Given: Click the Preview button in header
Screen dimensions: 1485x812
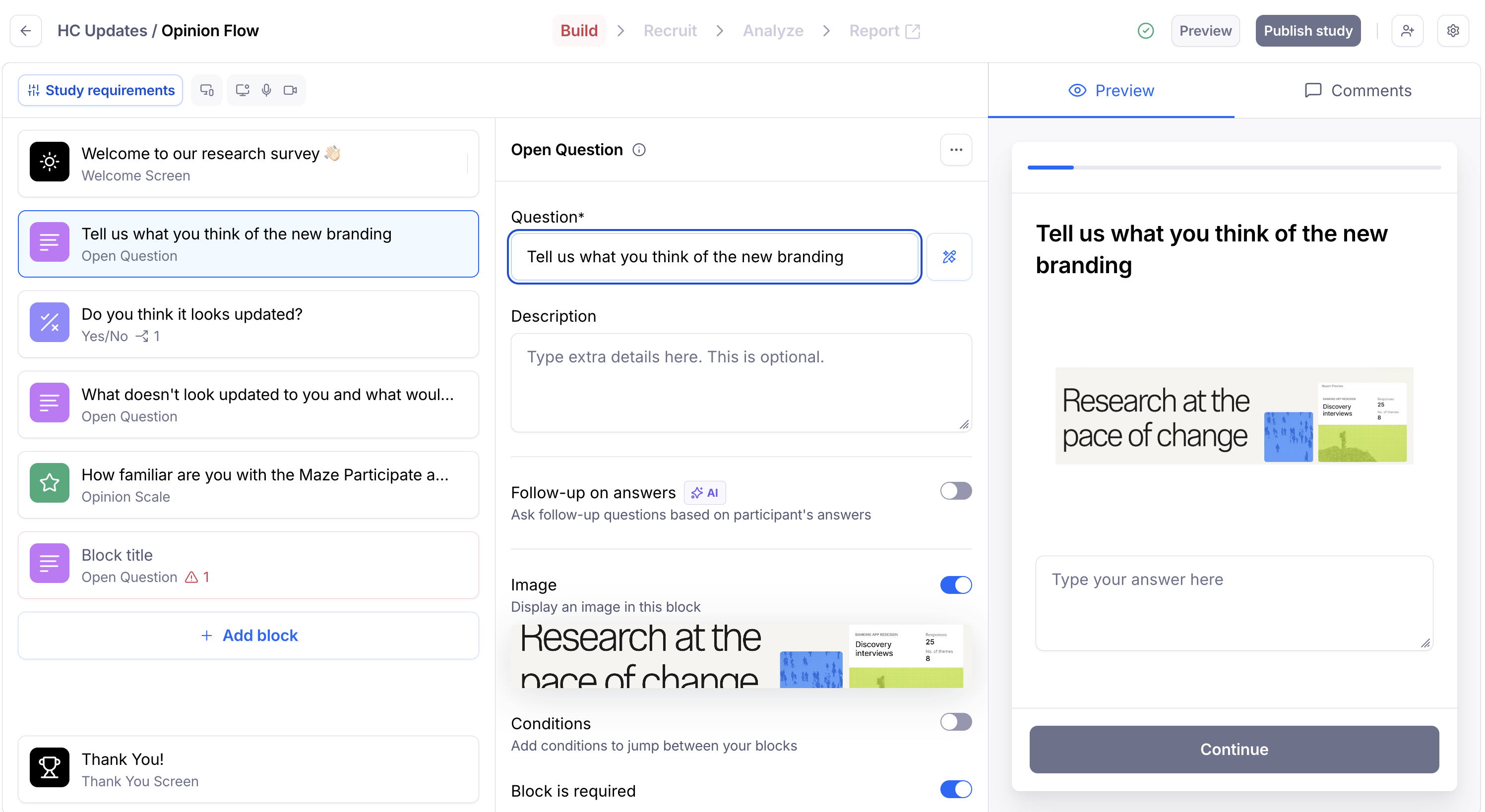Looking at the screenshot, I should tap(1205, 31).
